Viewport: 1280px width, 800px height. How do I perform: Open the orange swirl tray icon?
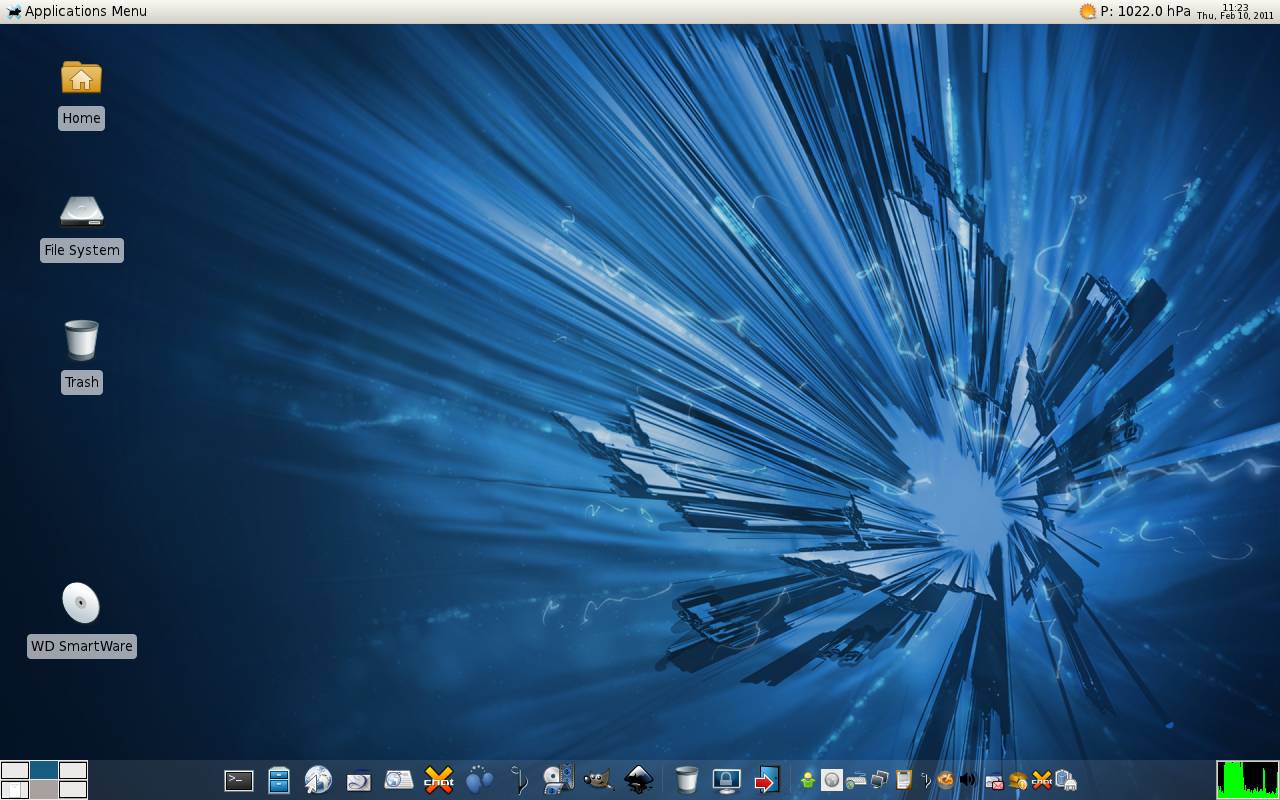pyautogui.click(x=945, y=780)
